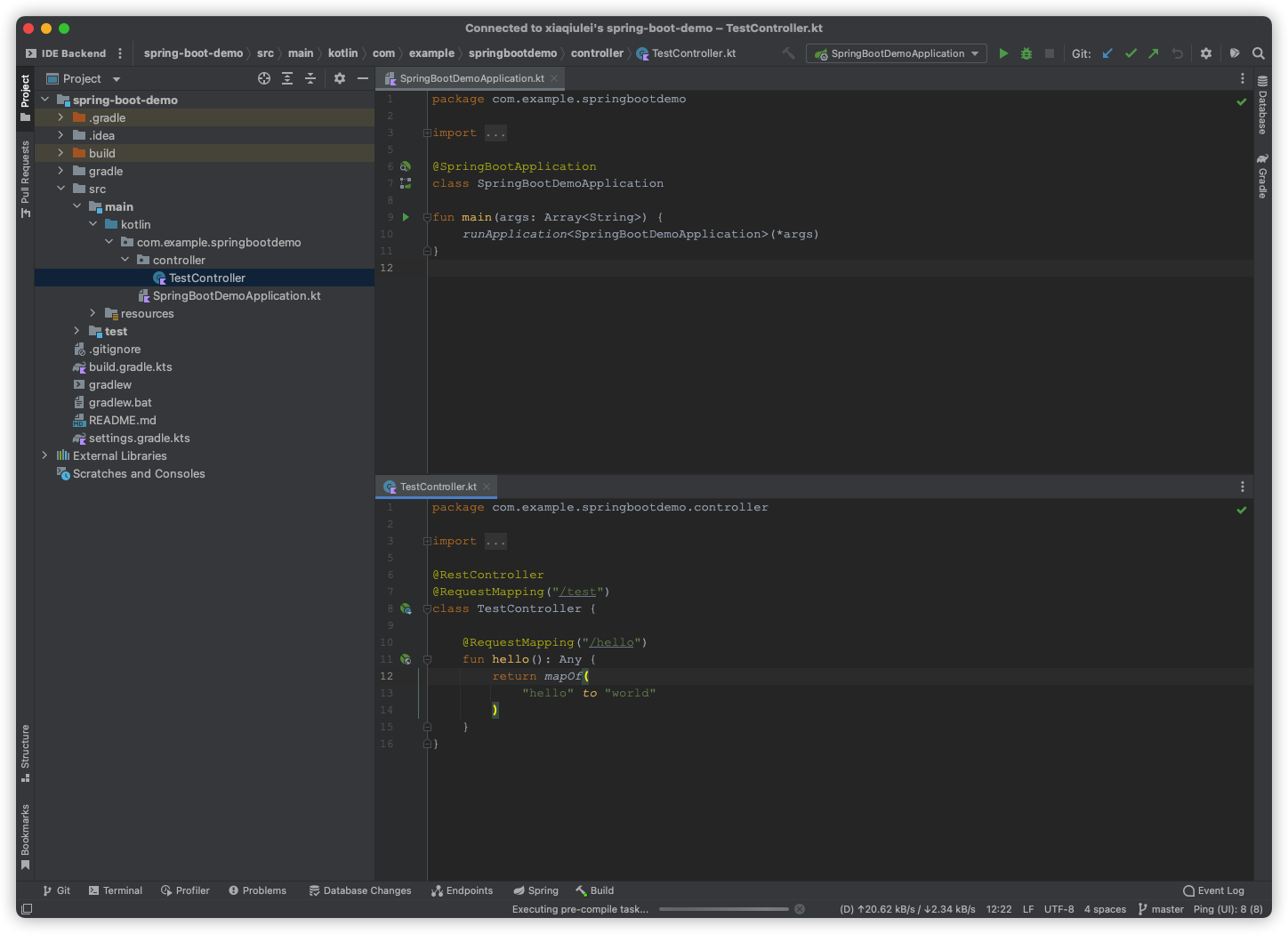Toggle the Structure tool window sidebar button
Viewport: 1288px width, 934px height.
[x=25, y=753]
